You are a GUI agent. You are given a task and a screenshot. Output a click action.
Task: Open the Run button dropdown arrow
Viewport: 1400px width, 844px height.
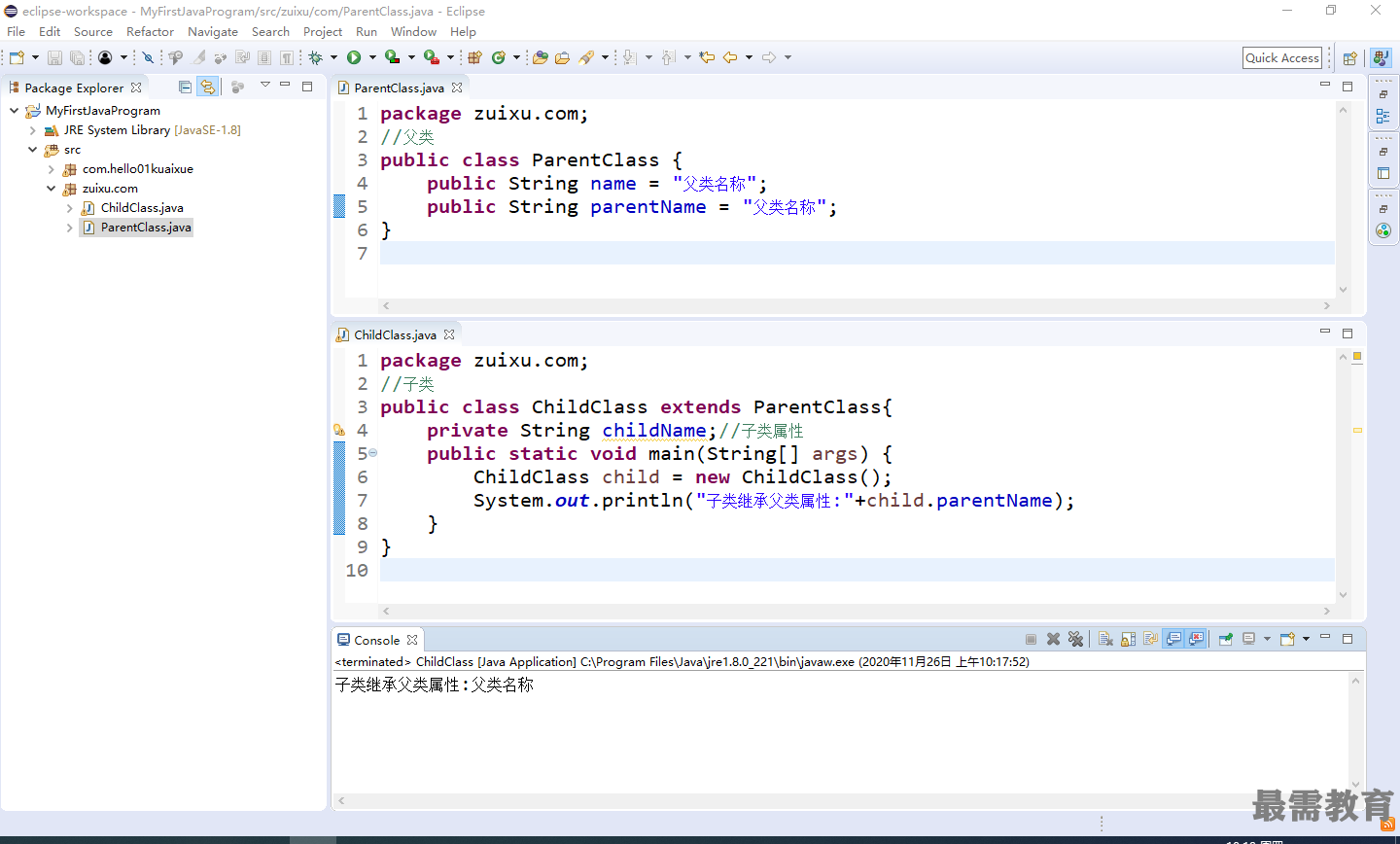pos(372,57)
